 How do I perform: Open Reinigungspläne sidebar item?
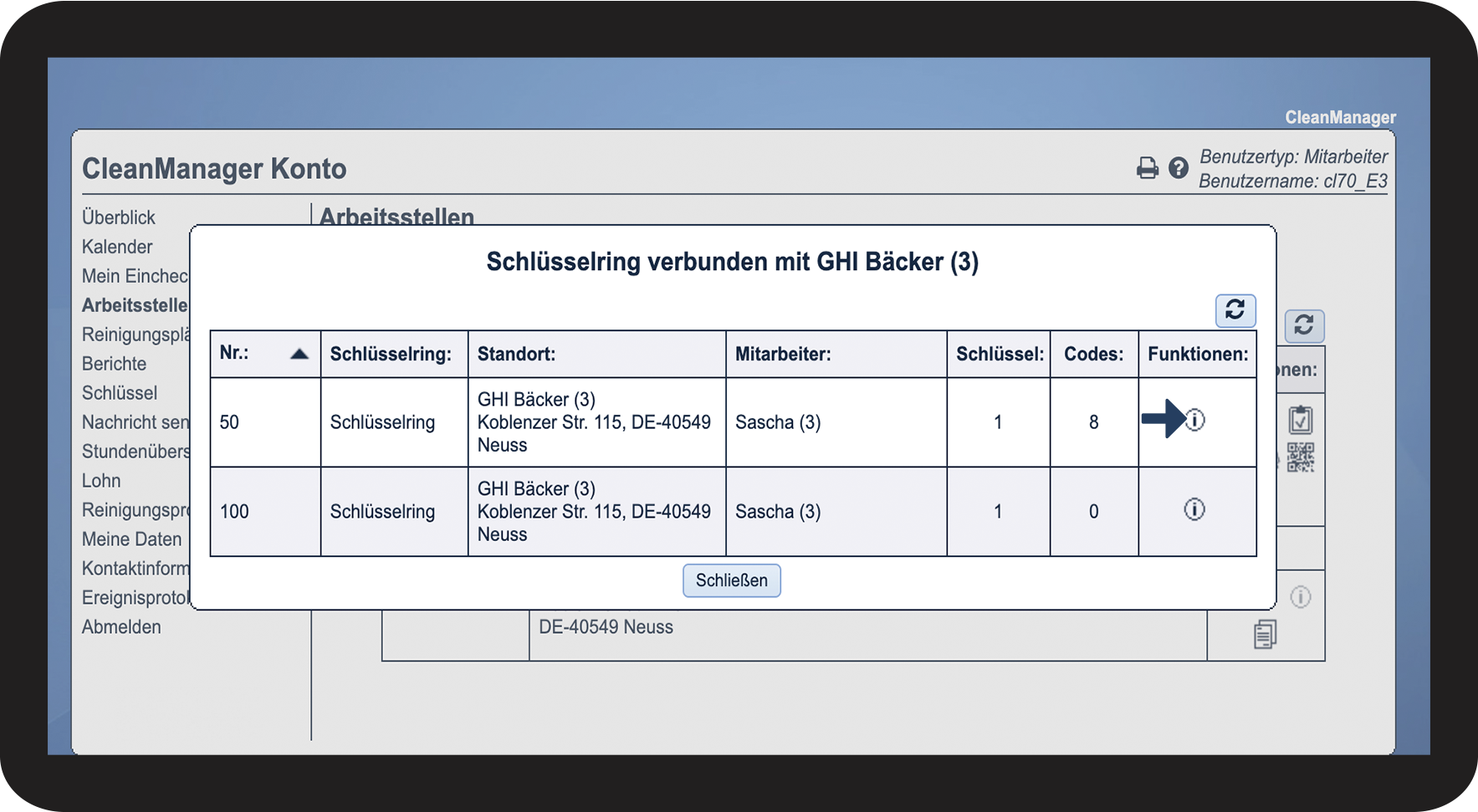(x=136, y=335)
